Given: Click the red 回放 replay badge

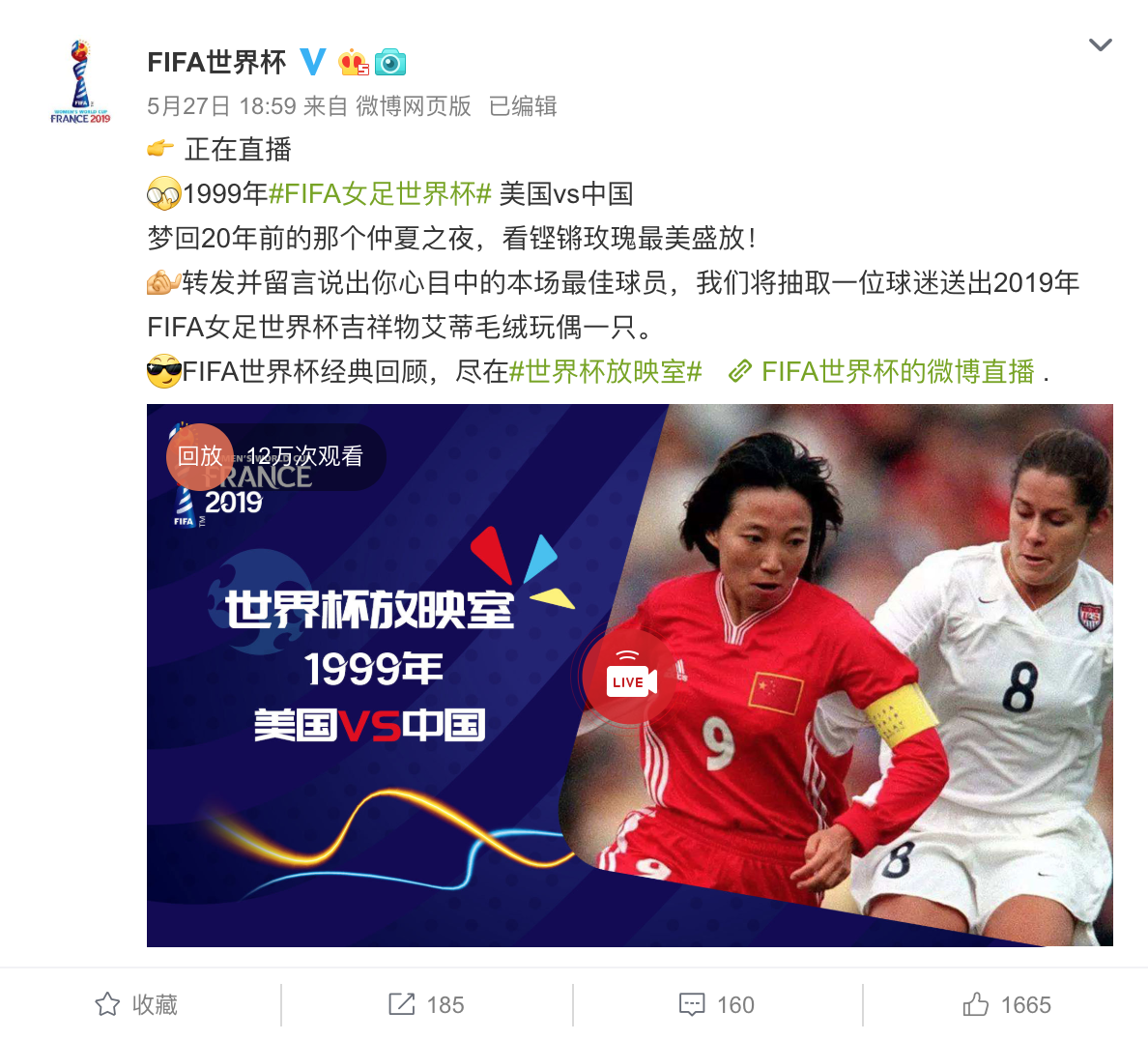Looking at the screenshot, I should click(x=200, y=456).
